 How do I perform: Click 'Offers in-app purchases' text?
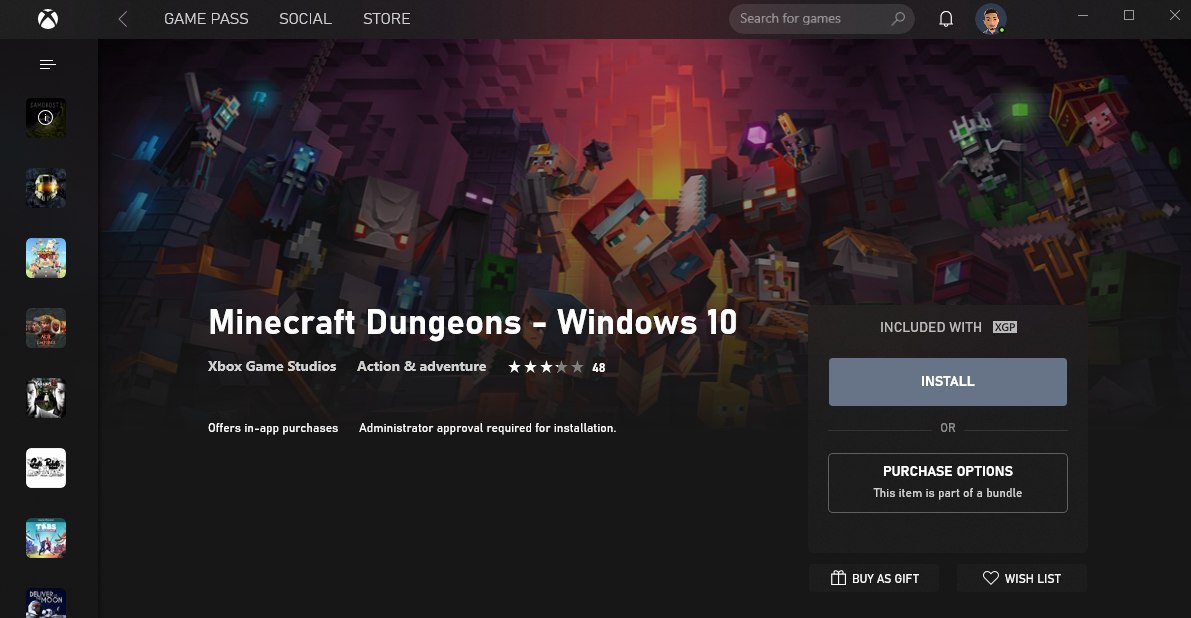point(273,428)
